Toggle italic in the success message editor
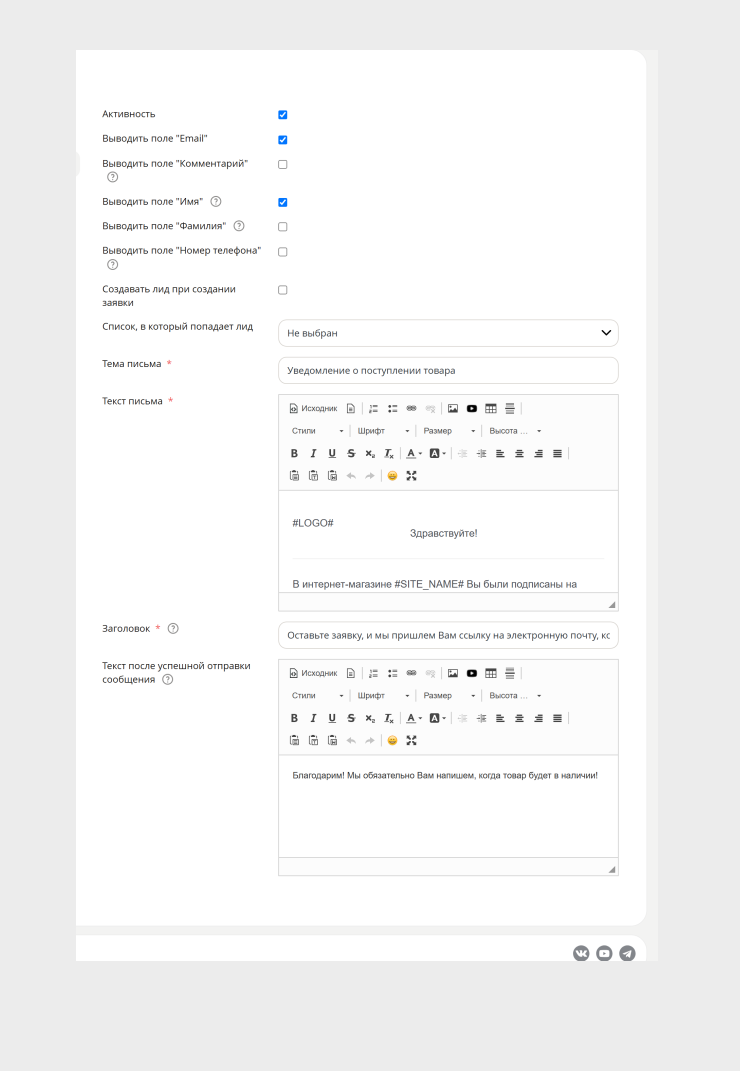Image resolution: width=740 pixels, height=1071 pixels. [313, 718]
